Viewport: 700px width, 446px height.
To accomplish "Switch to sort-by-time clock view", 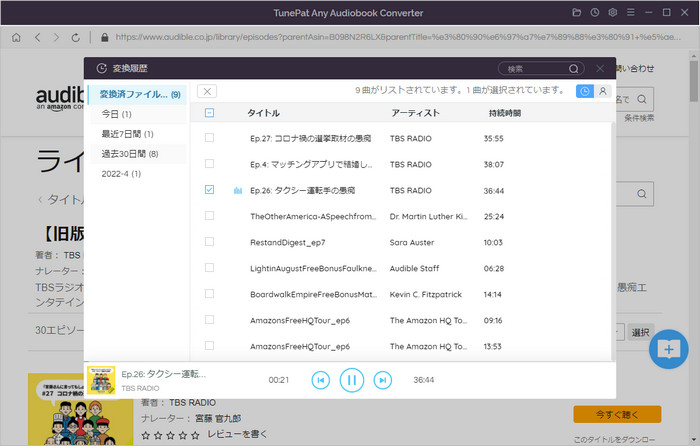I will [585, 91].
